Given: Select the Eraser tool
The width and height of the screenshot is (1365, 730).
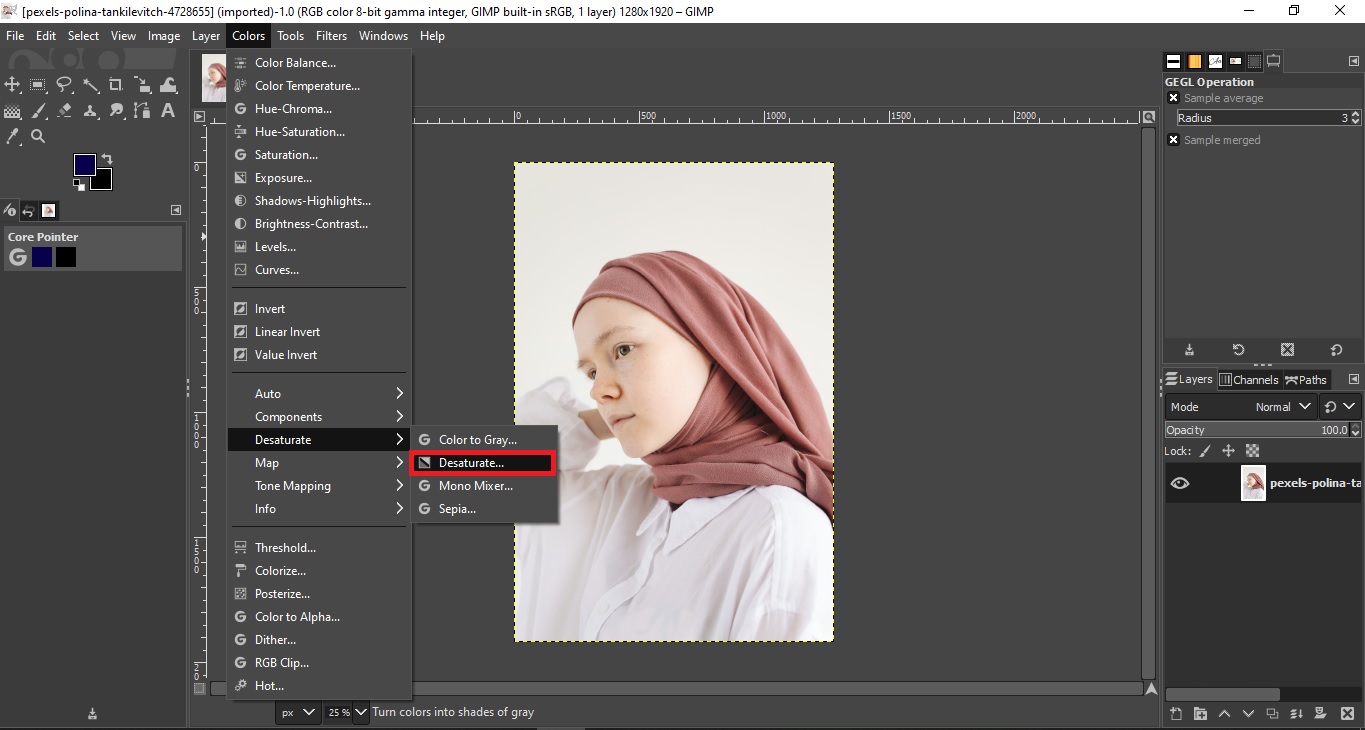Looking at the screenshot, I should 64,111.
